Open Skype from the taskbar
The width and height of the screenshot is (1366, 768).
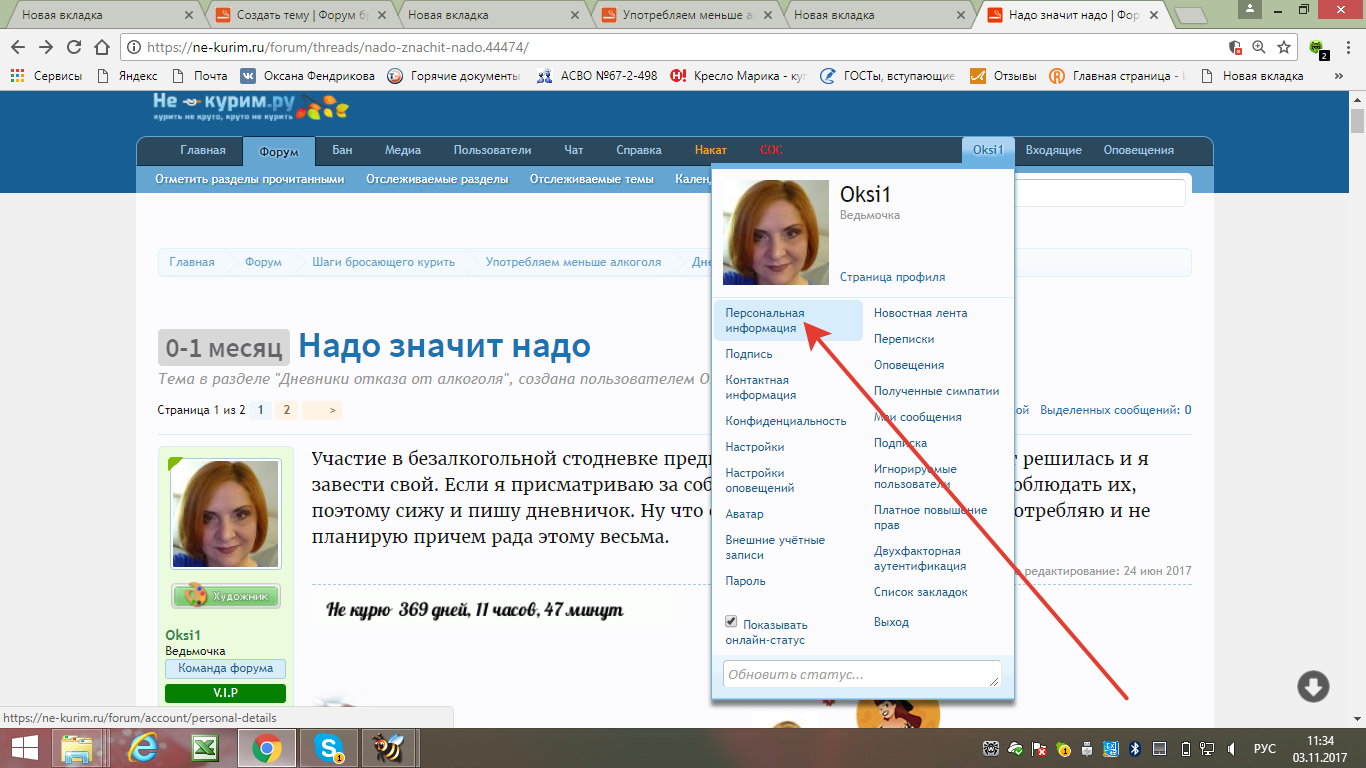pos(329,747)
